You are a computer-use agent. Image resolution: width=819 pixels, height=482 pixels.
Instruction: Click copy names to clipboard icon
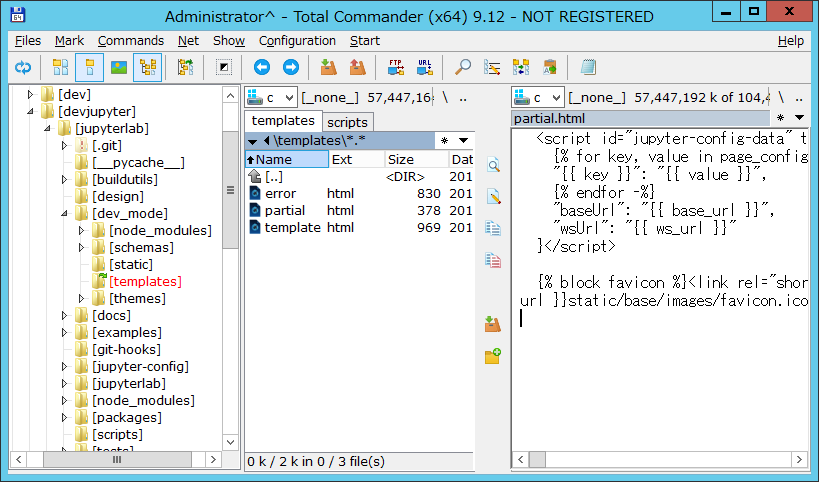[550, 67]
